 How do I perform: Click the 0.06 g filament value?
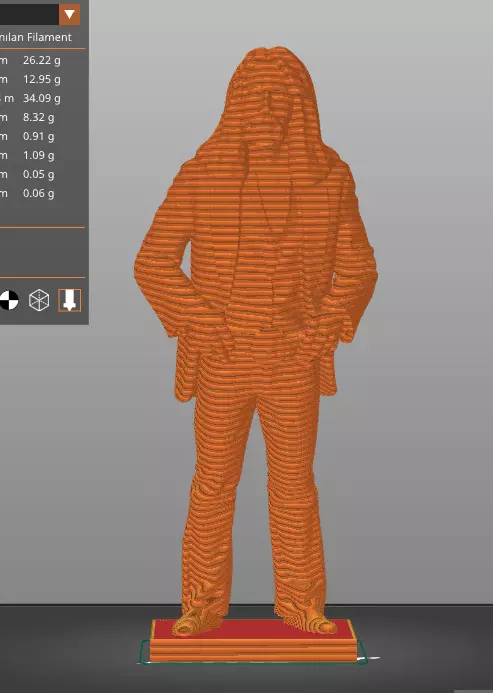coord(38,194)
